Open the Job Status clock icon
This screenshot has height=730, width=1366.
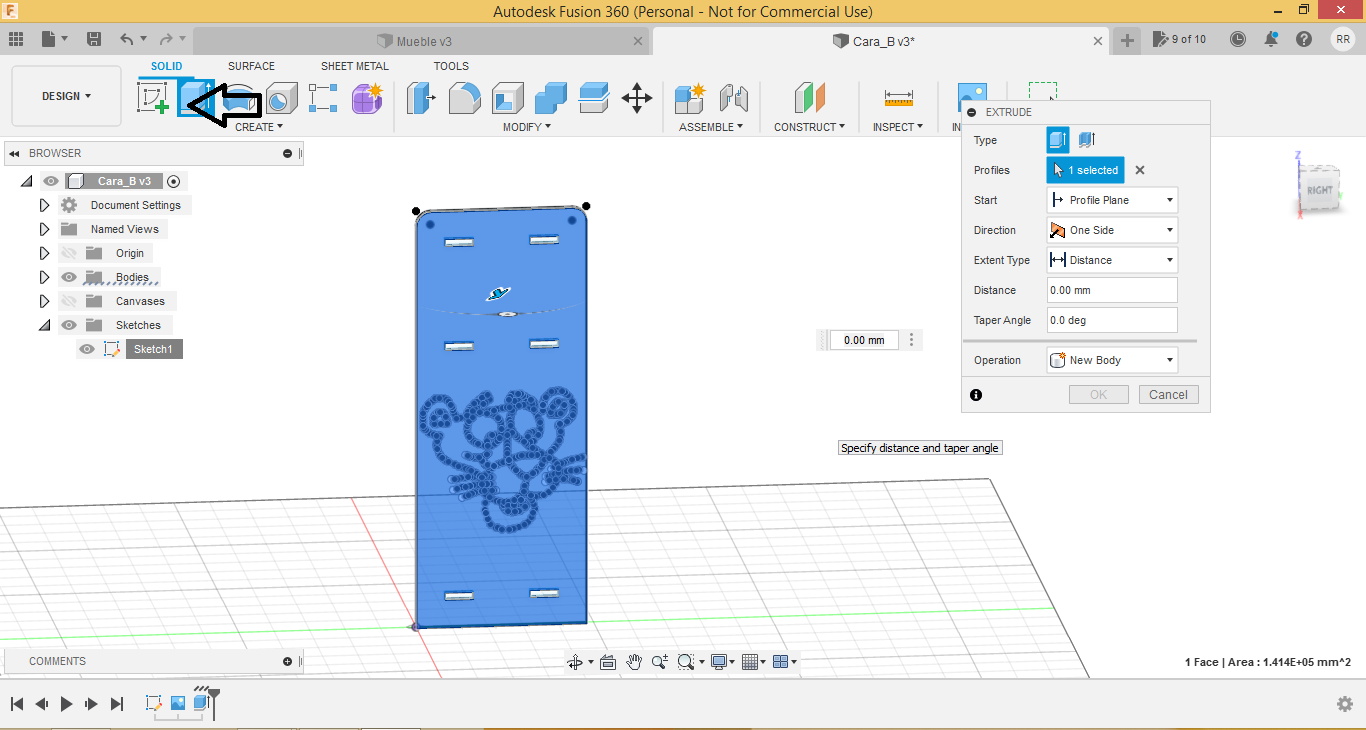pyautogui.click(x=1238, y=39)
